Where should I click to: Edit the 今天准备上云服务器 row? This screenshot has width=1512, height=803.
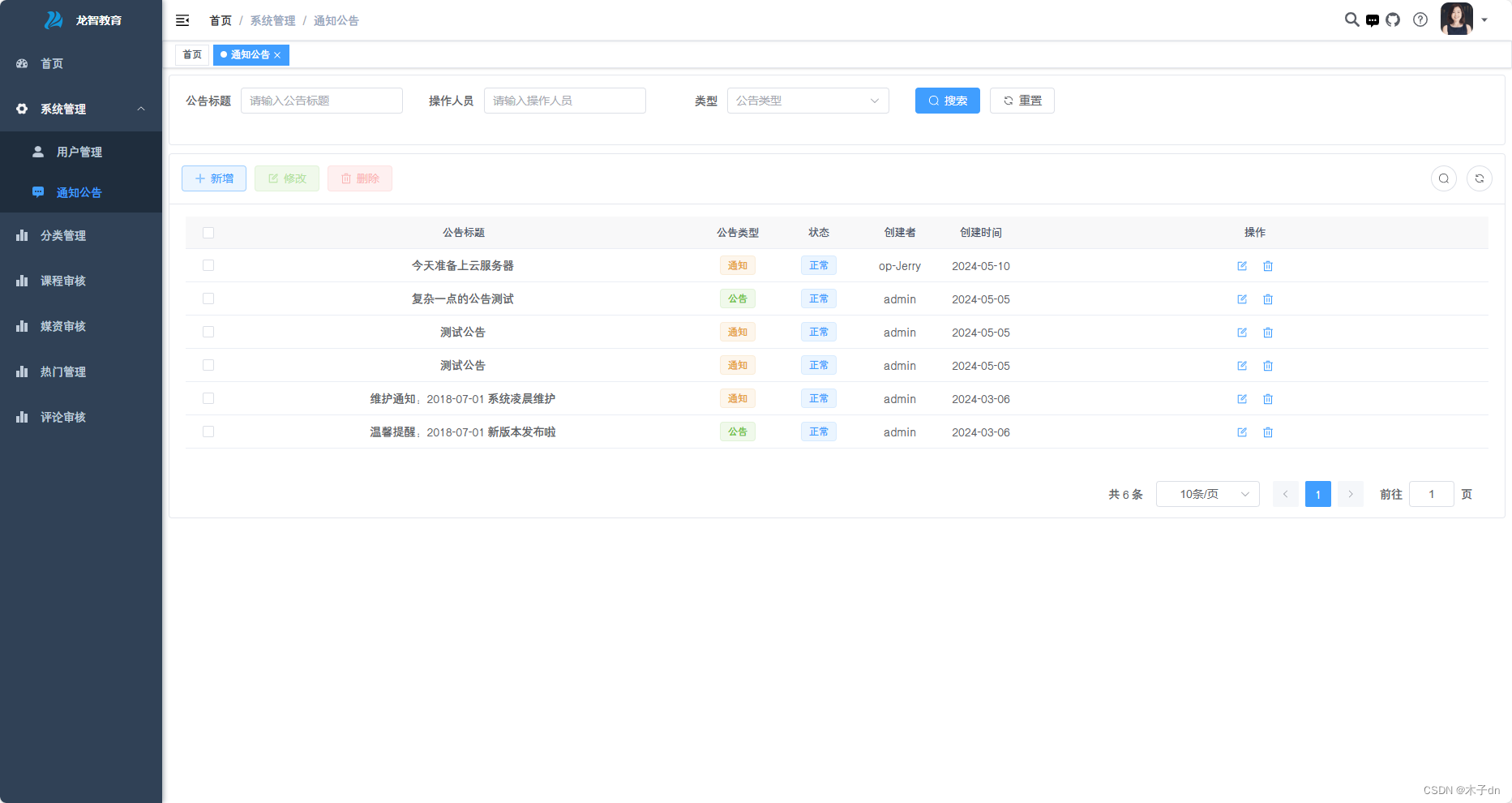[x=1242, y=266]
